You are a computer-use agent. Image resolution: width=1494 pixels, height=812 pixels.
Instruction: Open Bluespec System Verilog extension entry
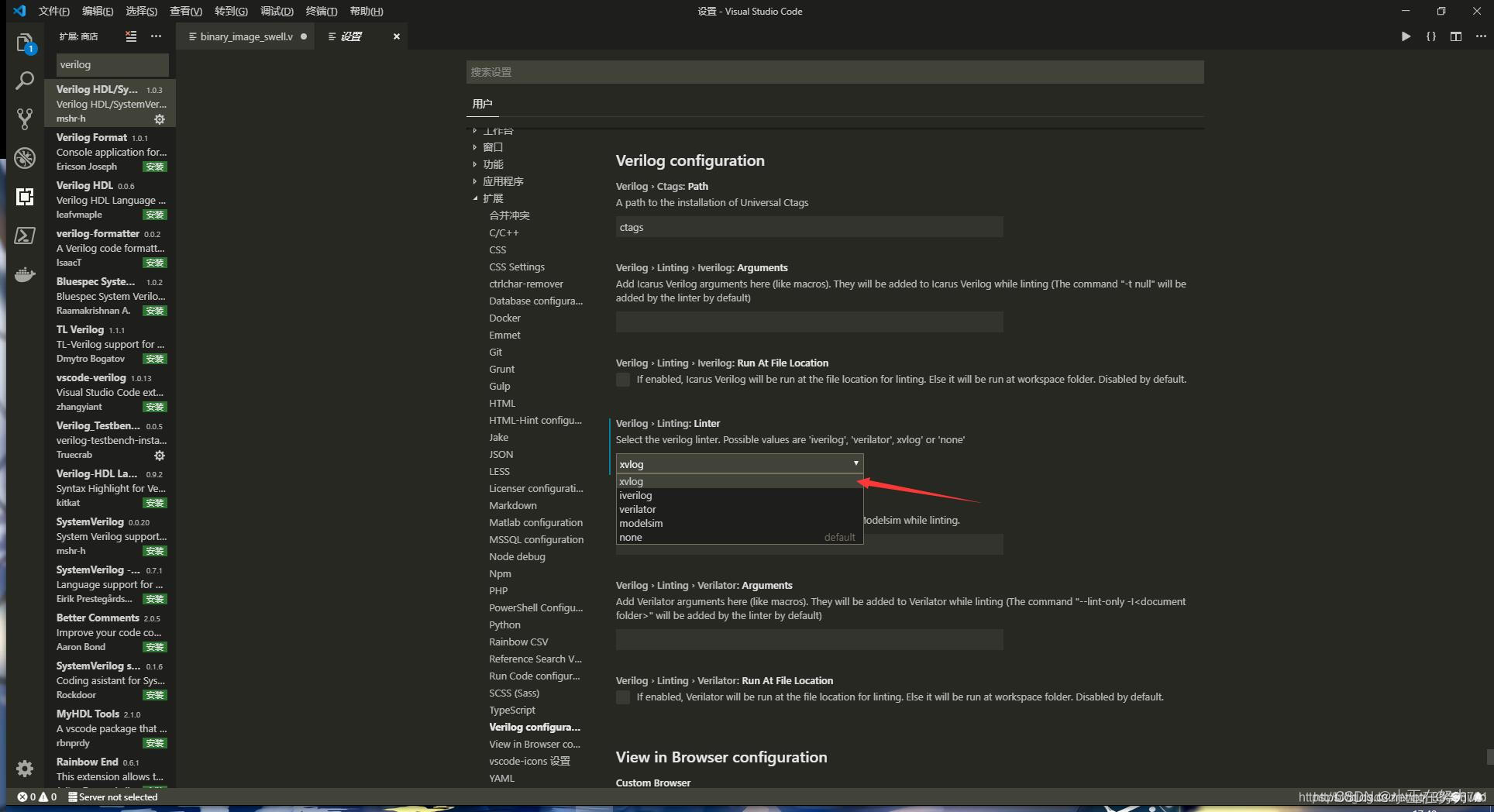[x=110, y=296]
